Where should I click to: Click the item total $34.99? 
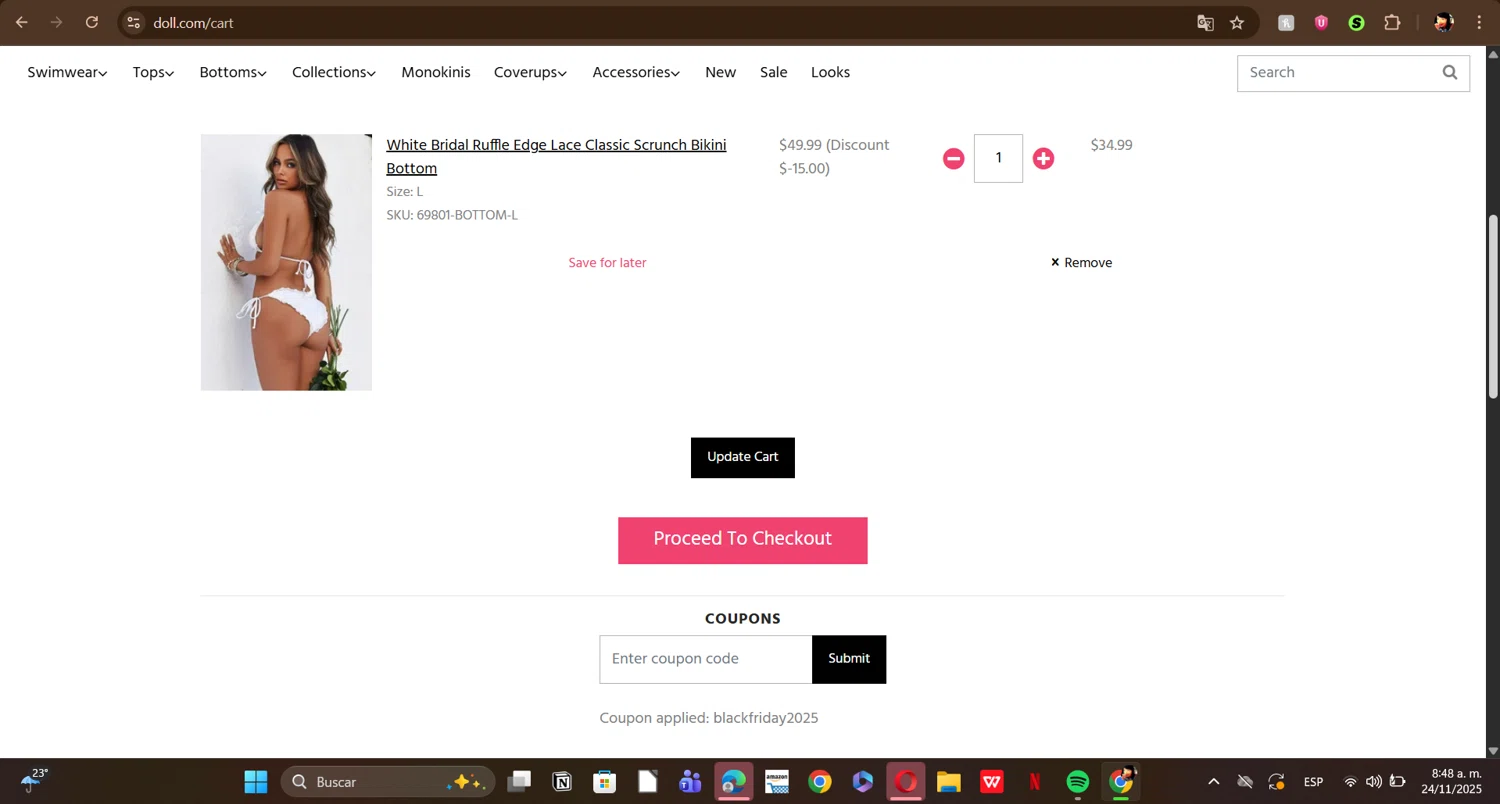click(x=1111, y=145)
